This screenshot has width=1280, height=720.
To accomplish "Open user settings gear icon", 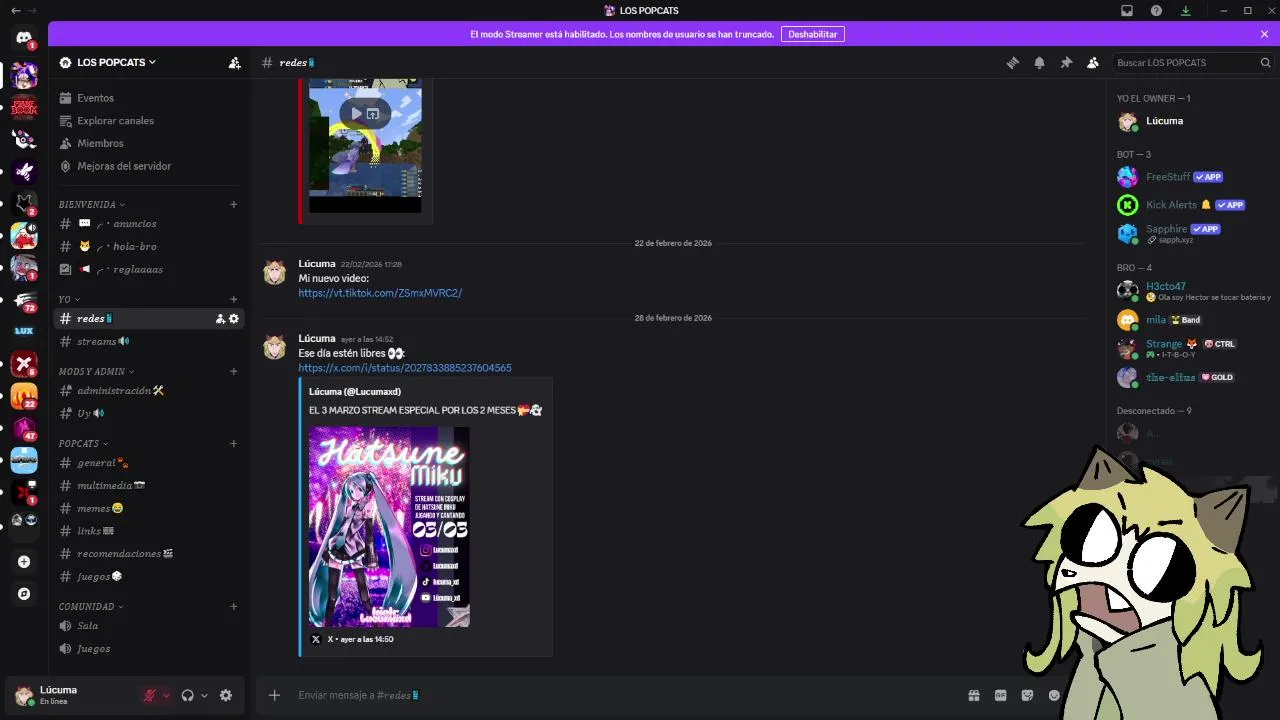I will (x=226, y=695).
